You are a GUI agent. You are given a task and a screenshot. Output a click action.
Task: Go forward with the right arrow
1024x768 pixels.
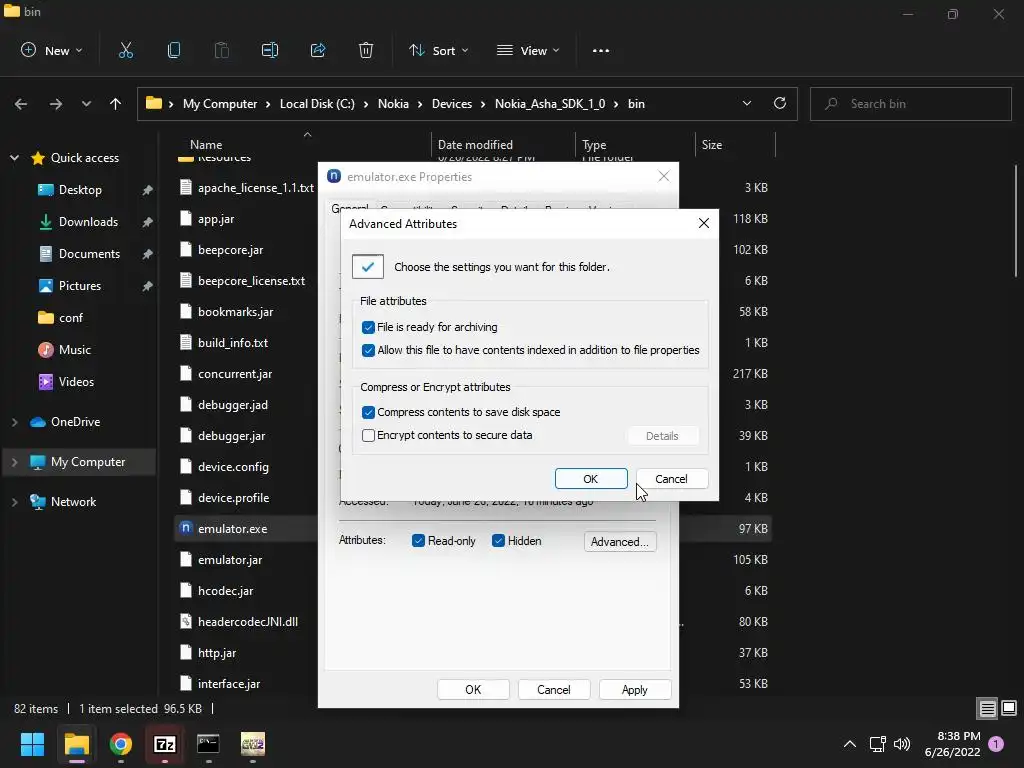coord(56,104)
